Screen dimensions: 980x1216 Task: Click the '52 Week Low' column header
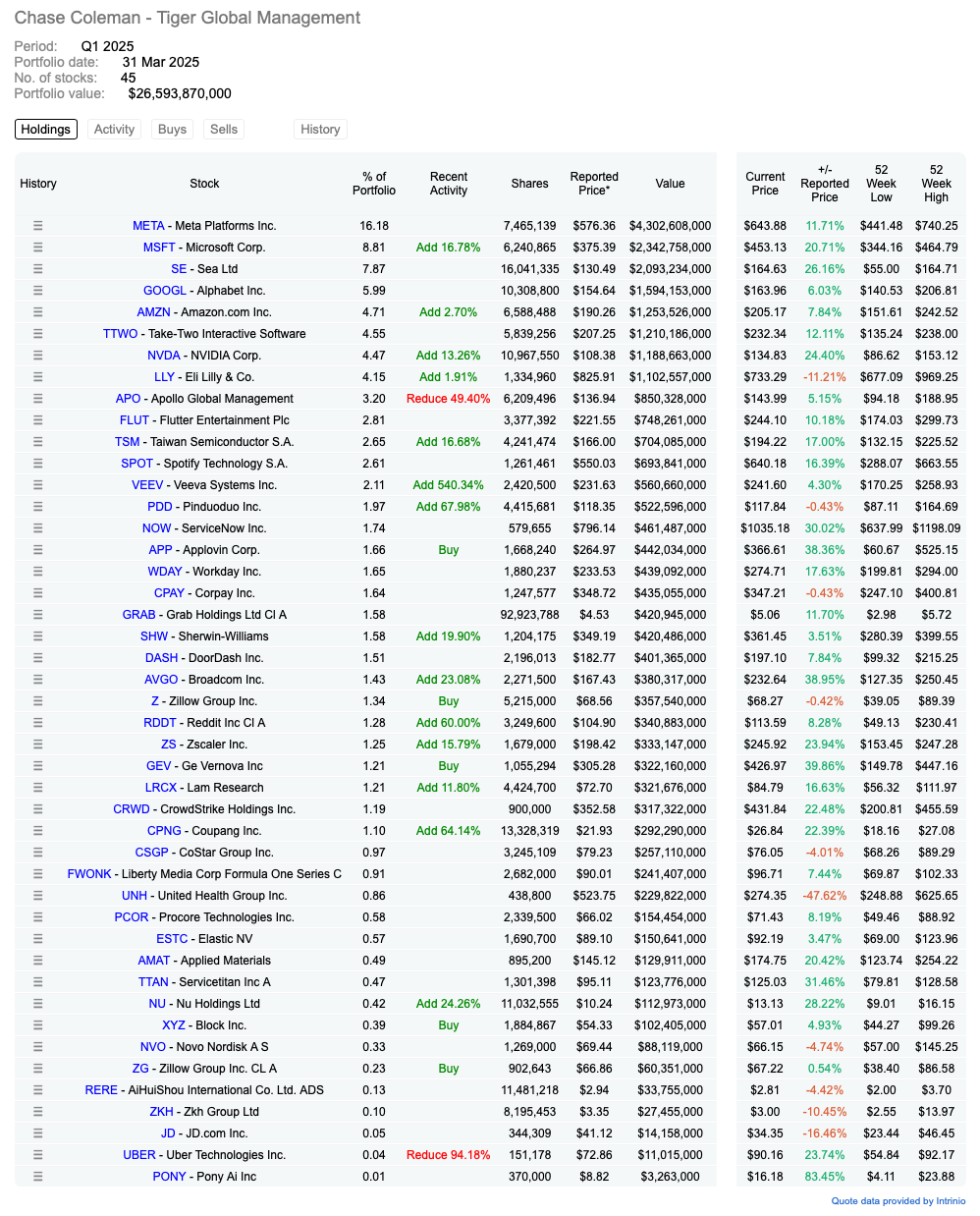881,184
